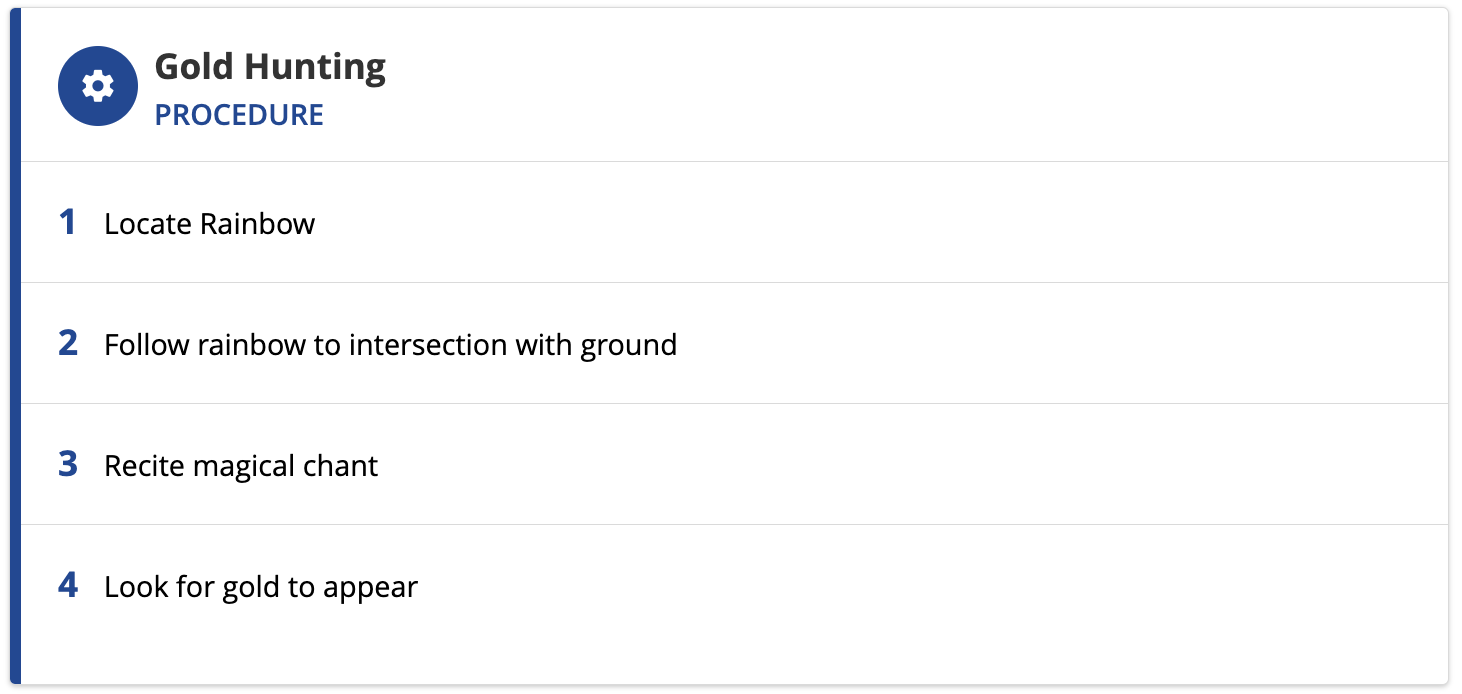The width and height of the screenshot is (1462, 694).
Task: Click the PROCEDURE label
Action: [239, 115]
